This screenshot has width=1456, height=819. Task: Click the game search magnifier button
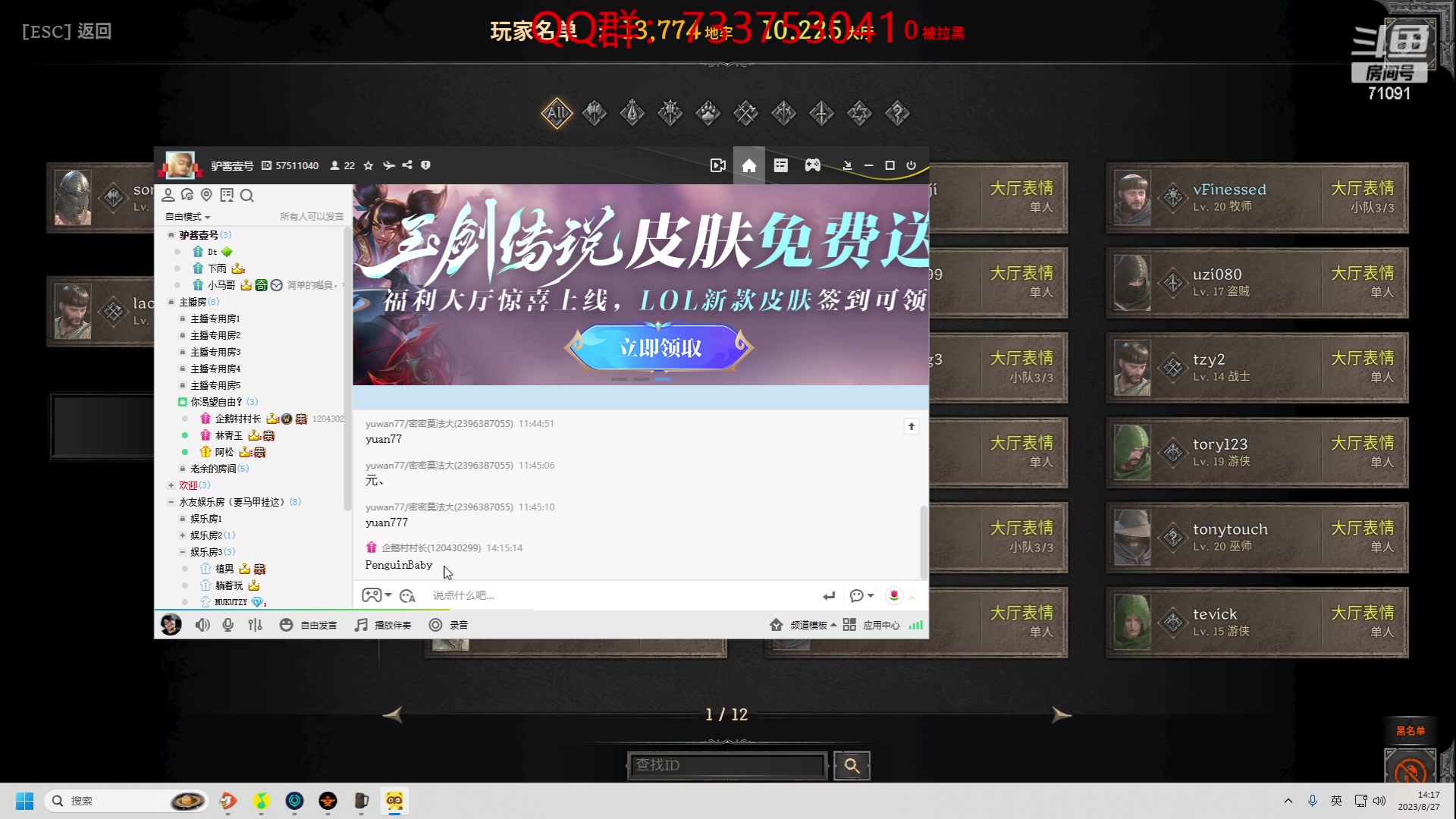coord(852,766)
